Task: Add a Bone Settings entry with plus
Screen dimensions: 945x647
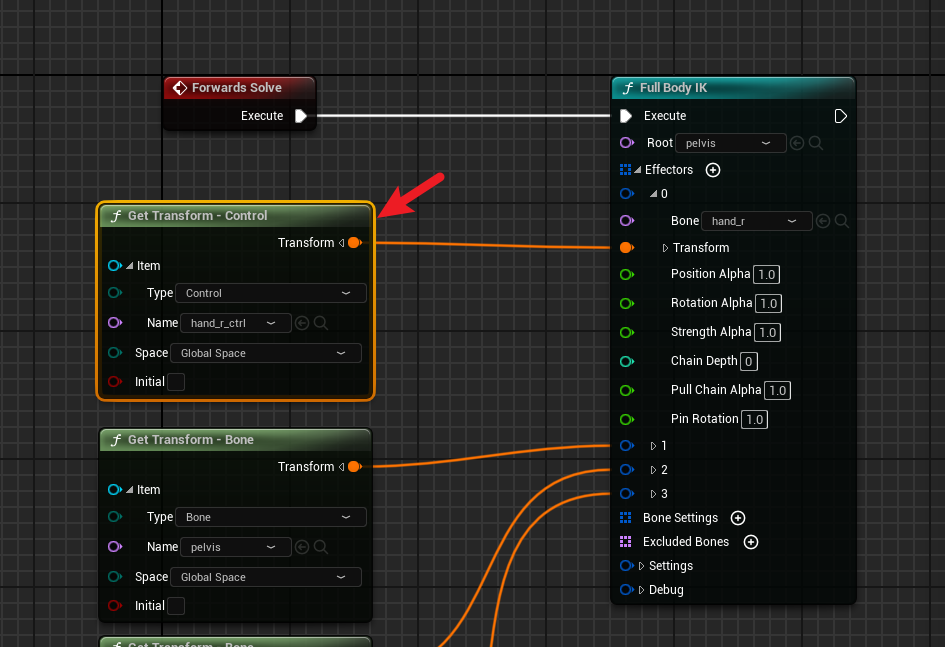Action: (x=738, y=518)
